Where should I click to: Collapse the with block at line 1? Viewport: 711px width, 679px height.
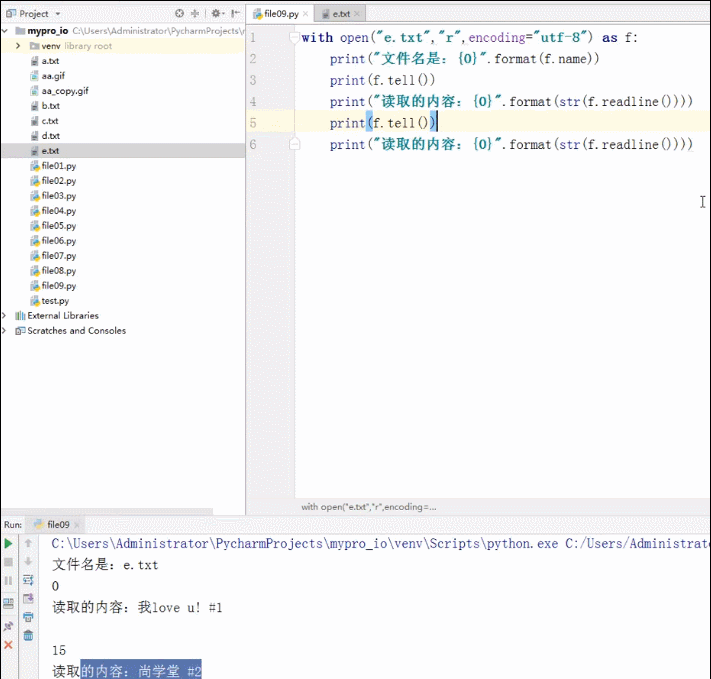click(294, 37)
